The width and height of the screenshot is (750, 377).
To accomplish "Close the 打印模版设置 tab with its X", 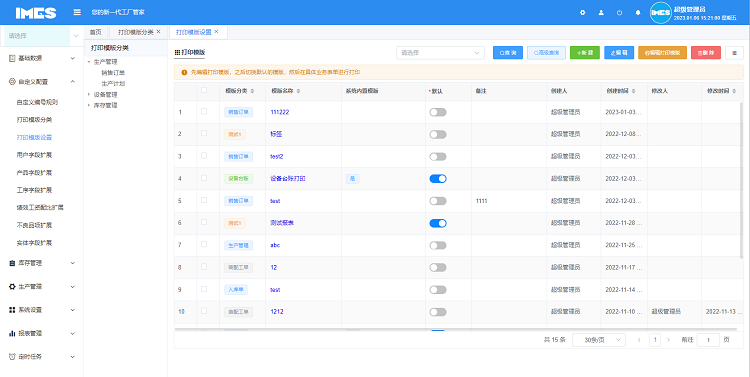I will coord(216,32).
